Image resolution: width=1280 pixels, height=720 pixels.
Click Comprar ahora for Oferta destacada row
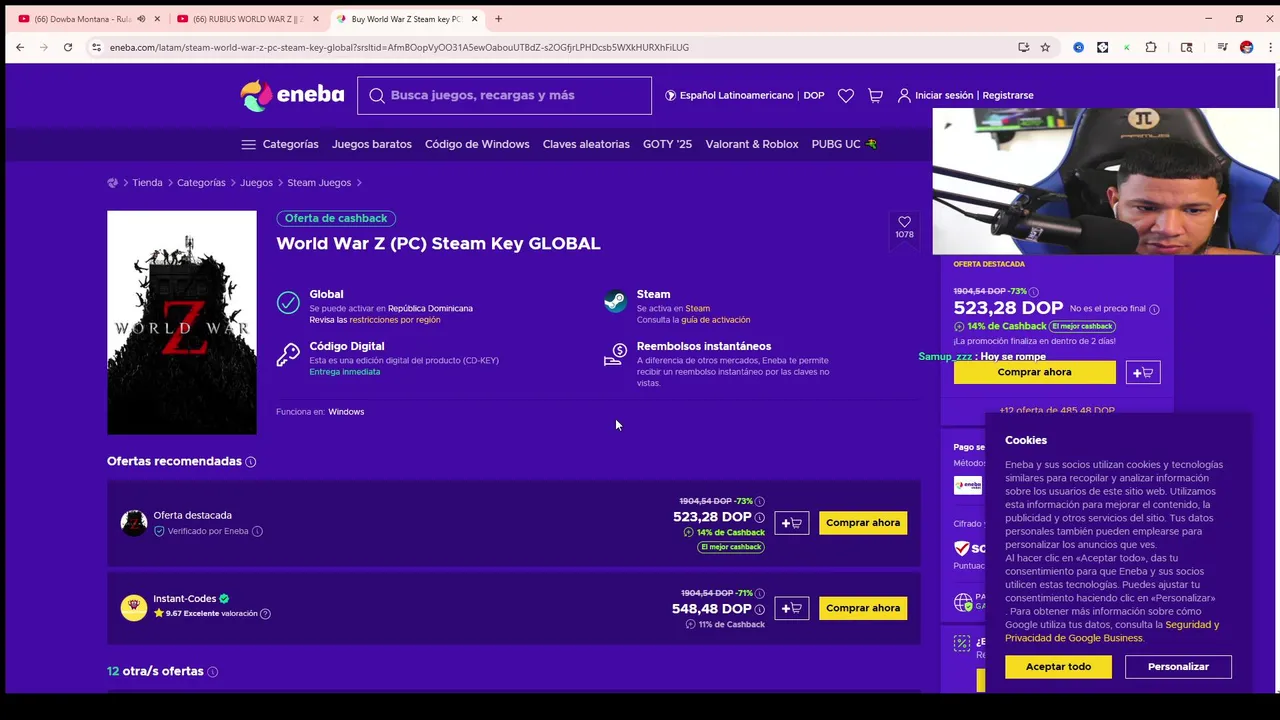click(863, 523)
